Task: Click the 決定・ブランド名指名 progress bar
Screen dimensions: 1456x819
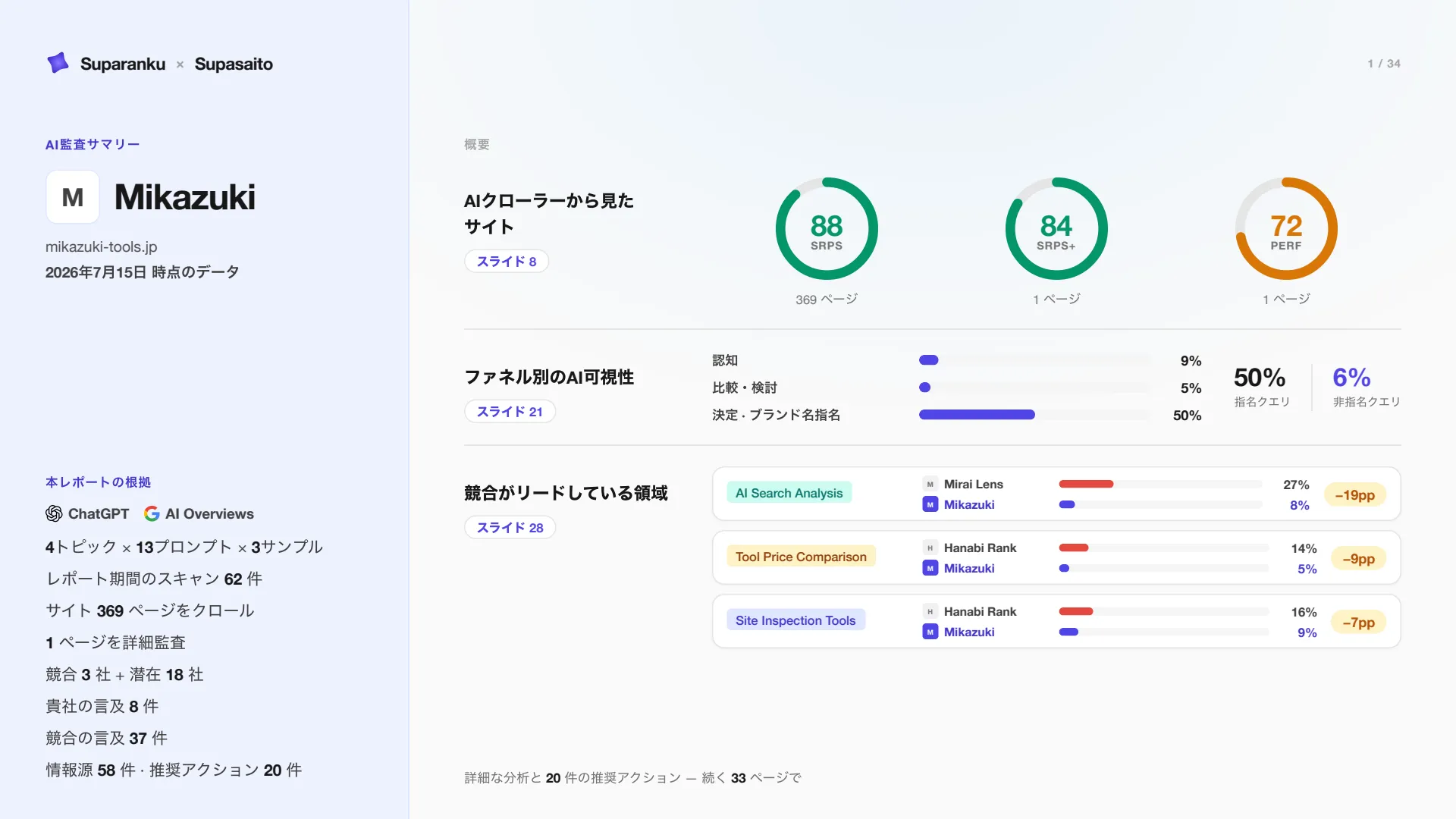Action: click(x=1034, y=415)
